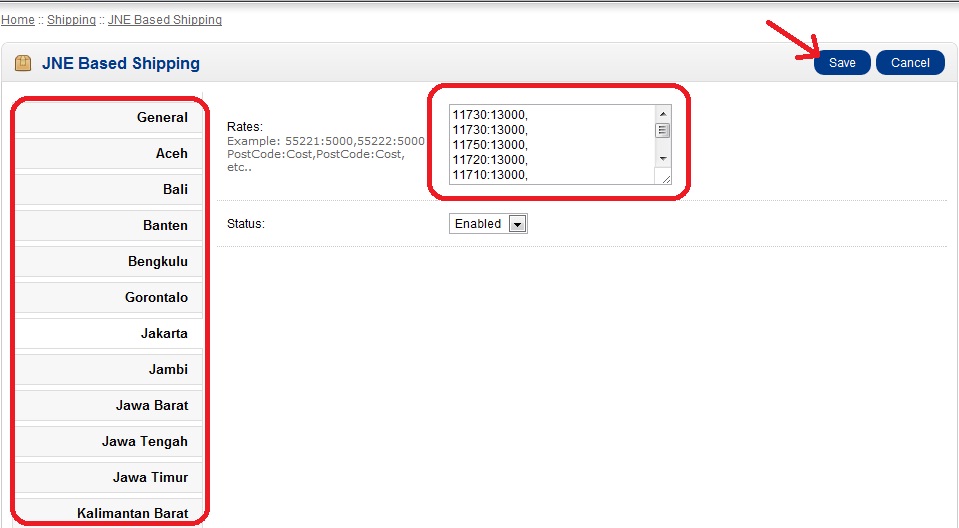Switch to the Jawa Barat tab

(x=110, y=406)
